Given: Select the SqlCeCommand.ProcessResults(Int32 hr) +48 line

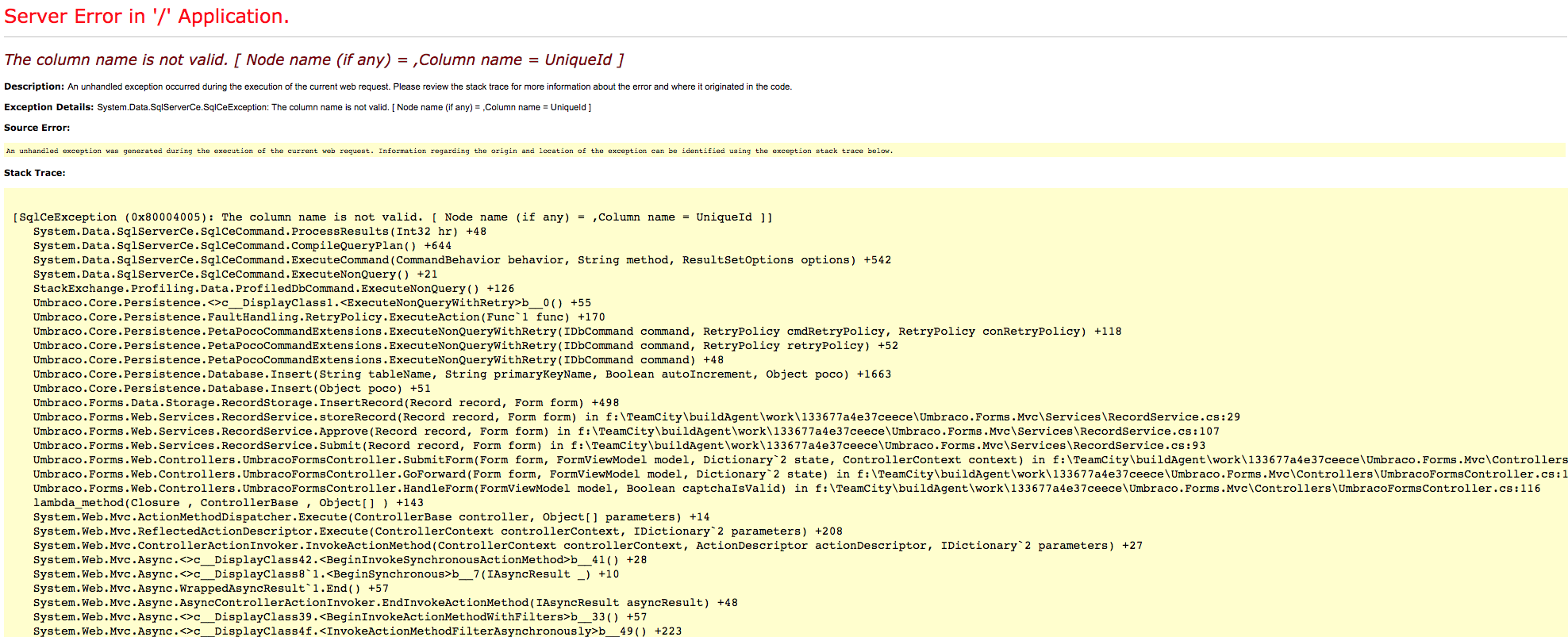Looking at the screenshot, I should (259, 232).
